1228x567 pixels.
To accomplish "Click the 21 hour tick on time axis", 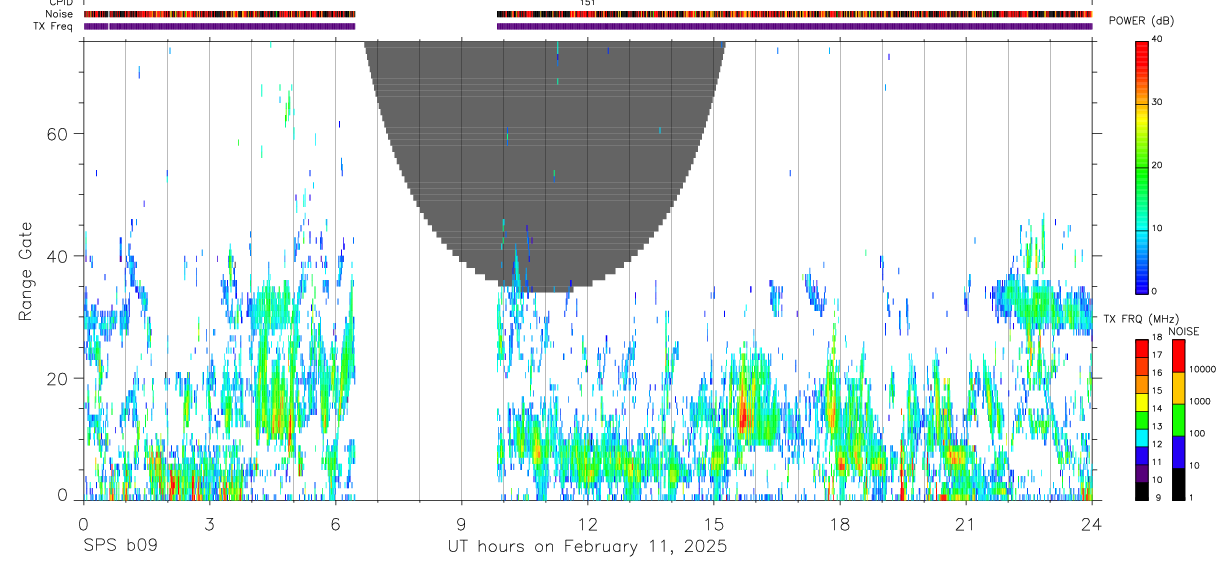I will click(965, 522).
